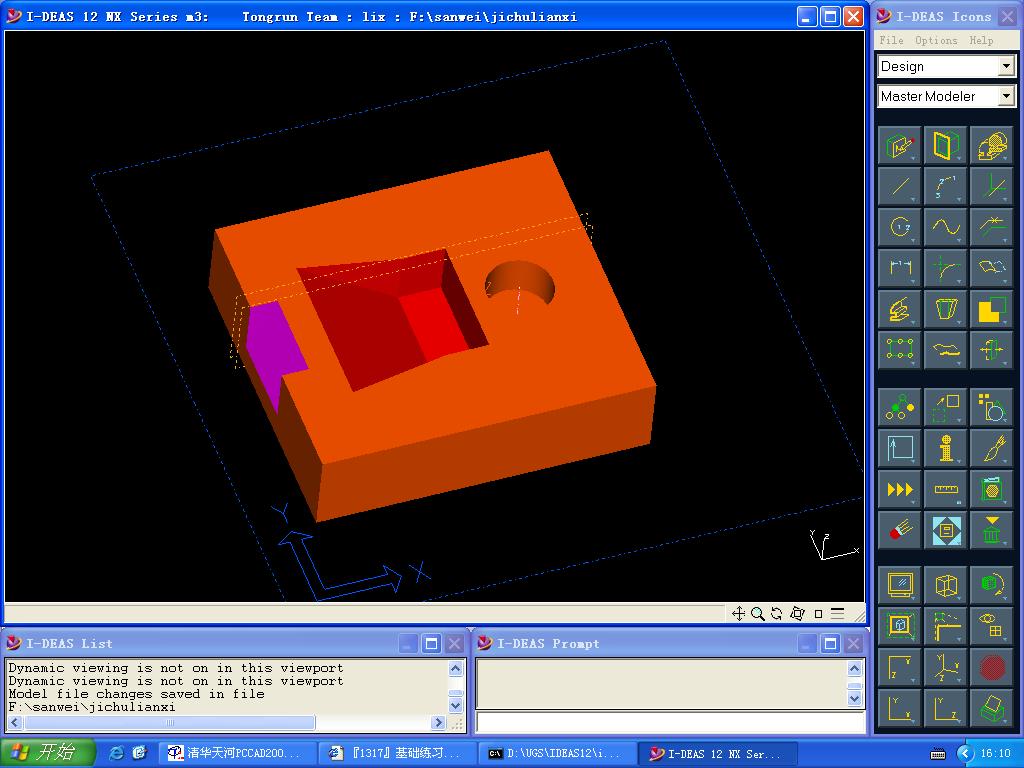The image size is (1024, 768).
Task: Click the I-DEAS Prompt input field
Action: coord(671,722)
